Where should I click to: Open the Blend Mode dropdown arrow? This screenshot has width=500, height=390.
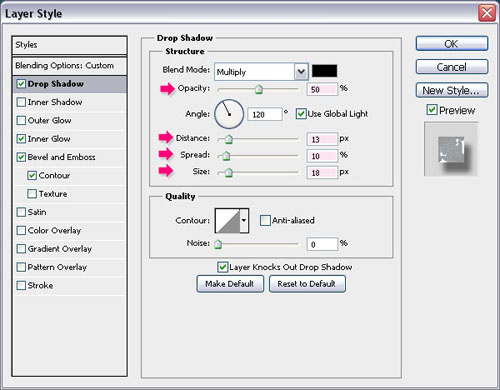pyautogui.click(x=301, y=72)
